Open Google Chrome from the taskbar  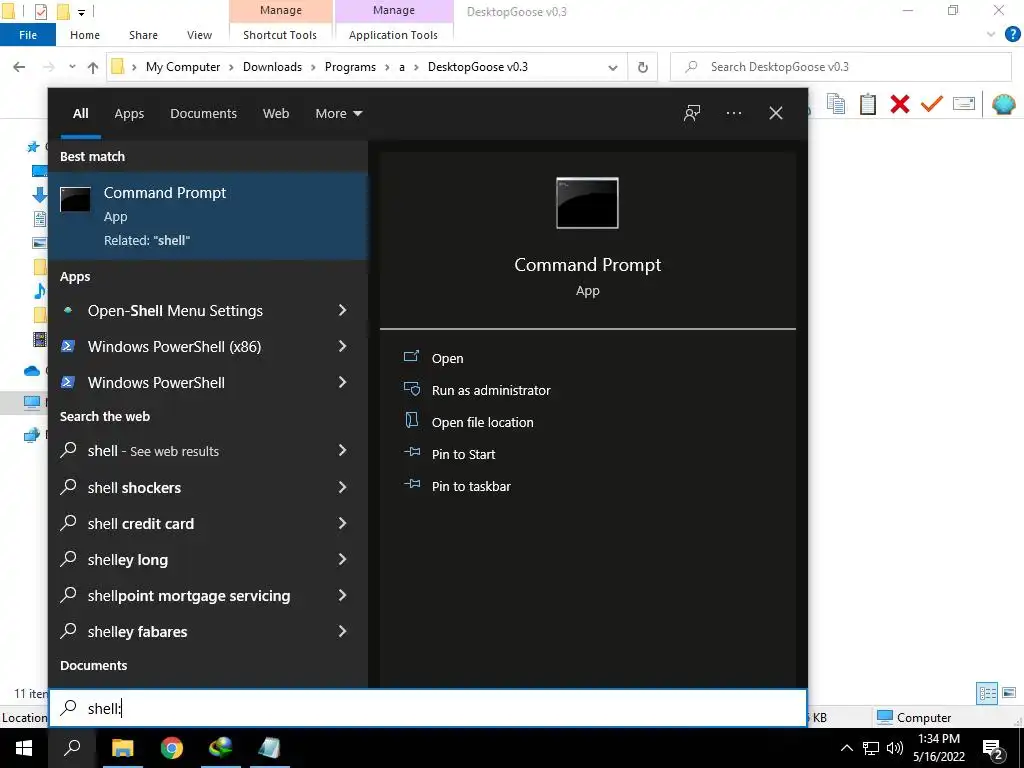click(172, 748)
